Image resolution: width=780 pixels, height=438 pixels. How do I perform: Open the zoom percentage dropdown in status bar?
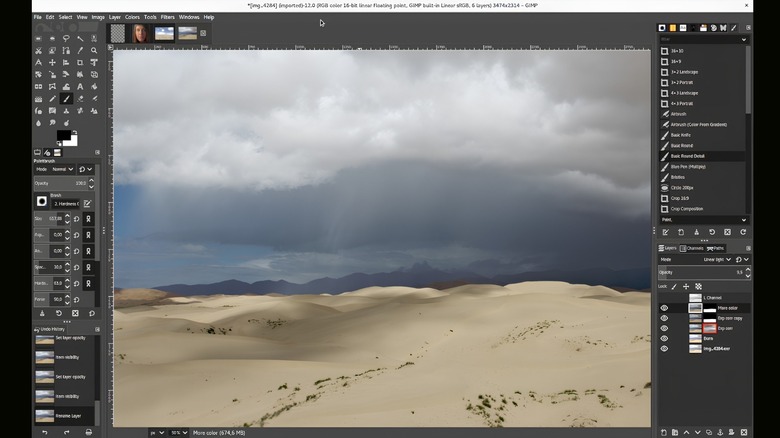[179, 433]
